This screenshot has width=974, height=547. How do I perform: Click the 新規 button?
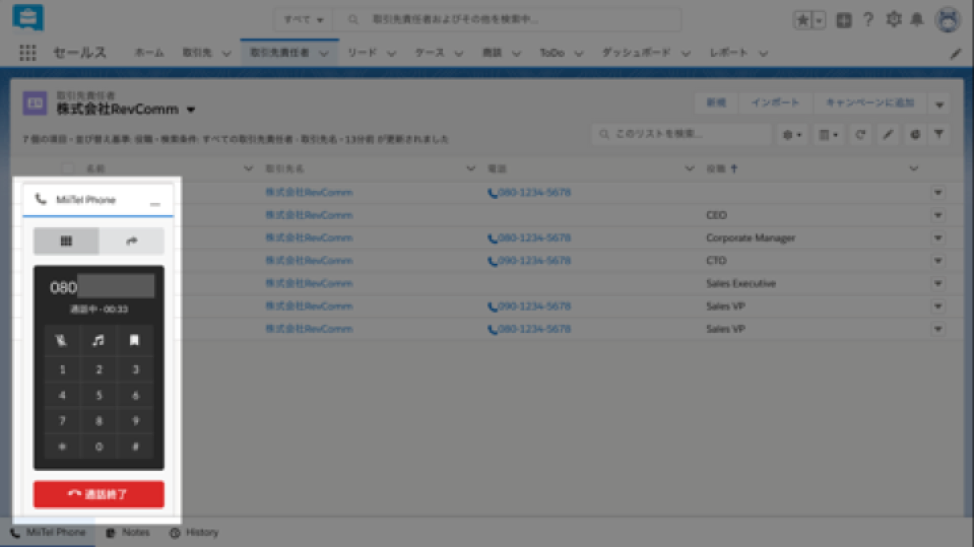(x=716, y=103)
